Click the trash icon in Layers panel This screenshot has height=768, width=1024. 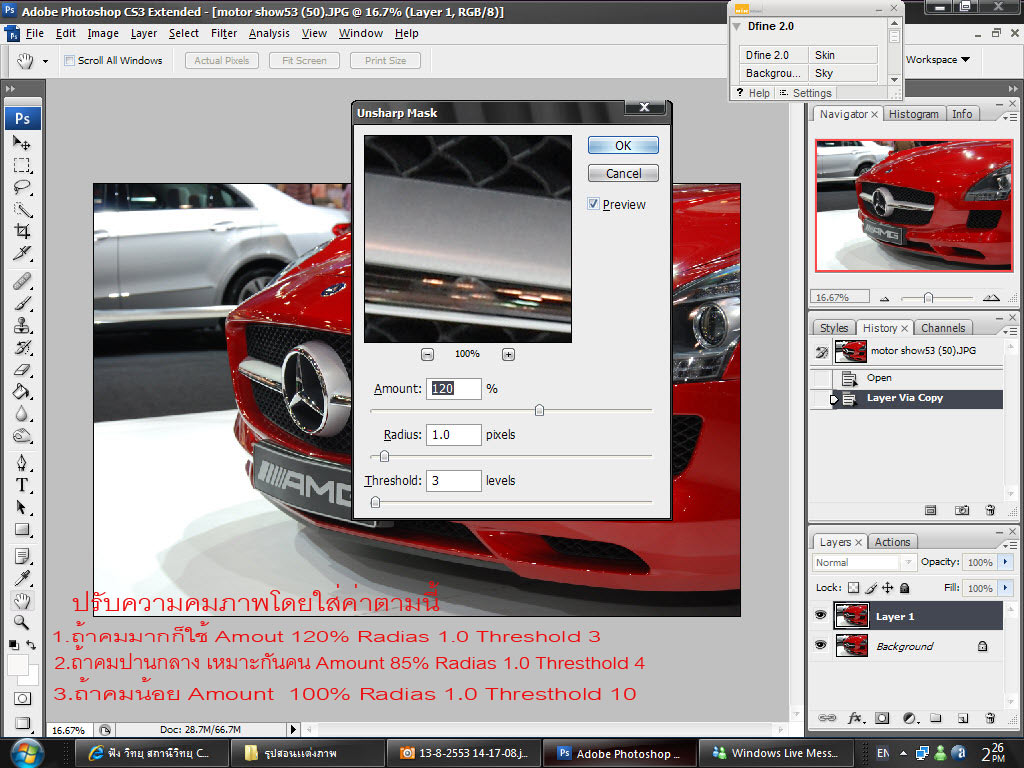pyautogui.click(x=990, y=718)
